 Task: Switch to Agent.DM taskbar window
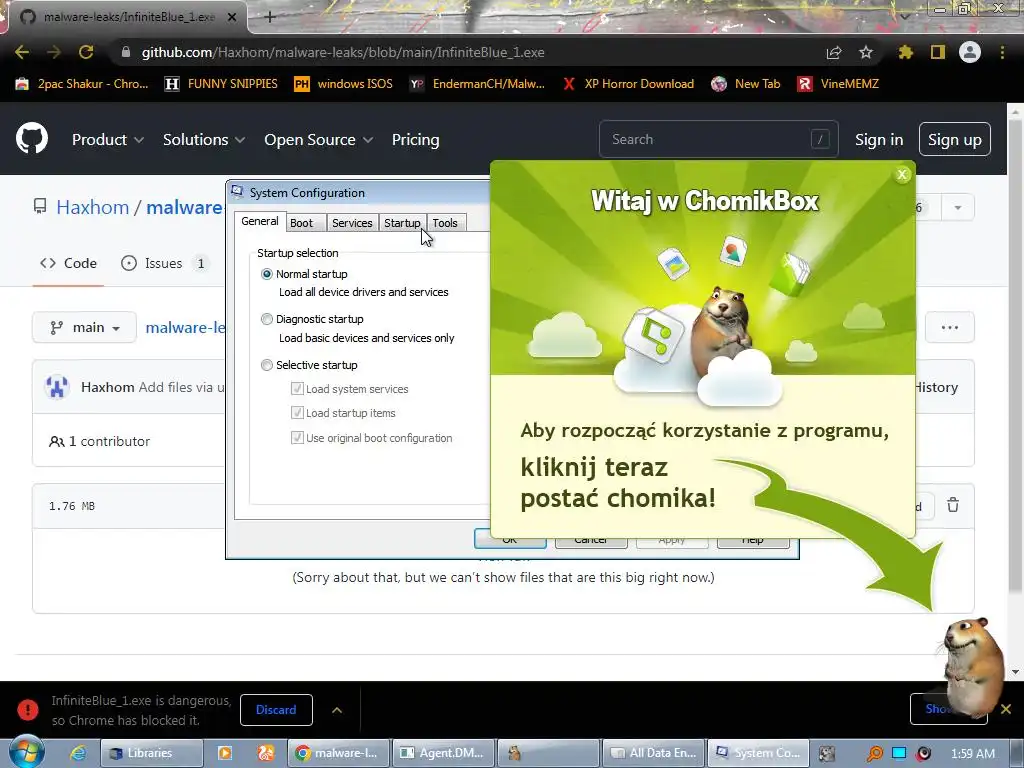[x=442, y=753]
